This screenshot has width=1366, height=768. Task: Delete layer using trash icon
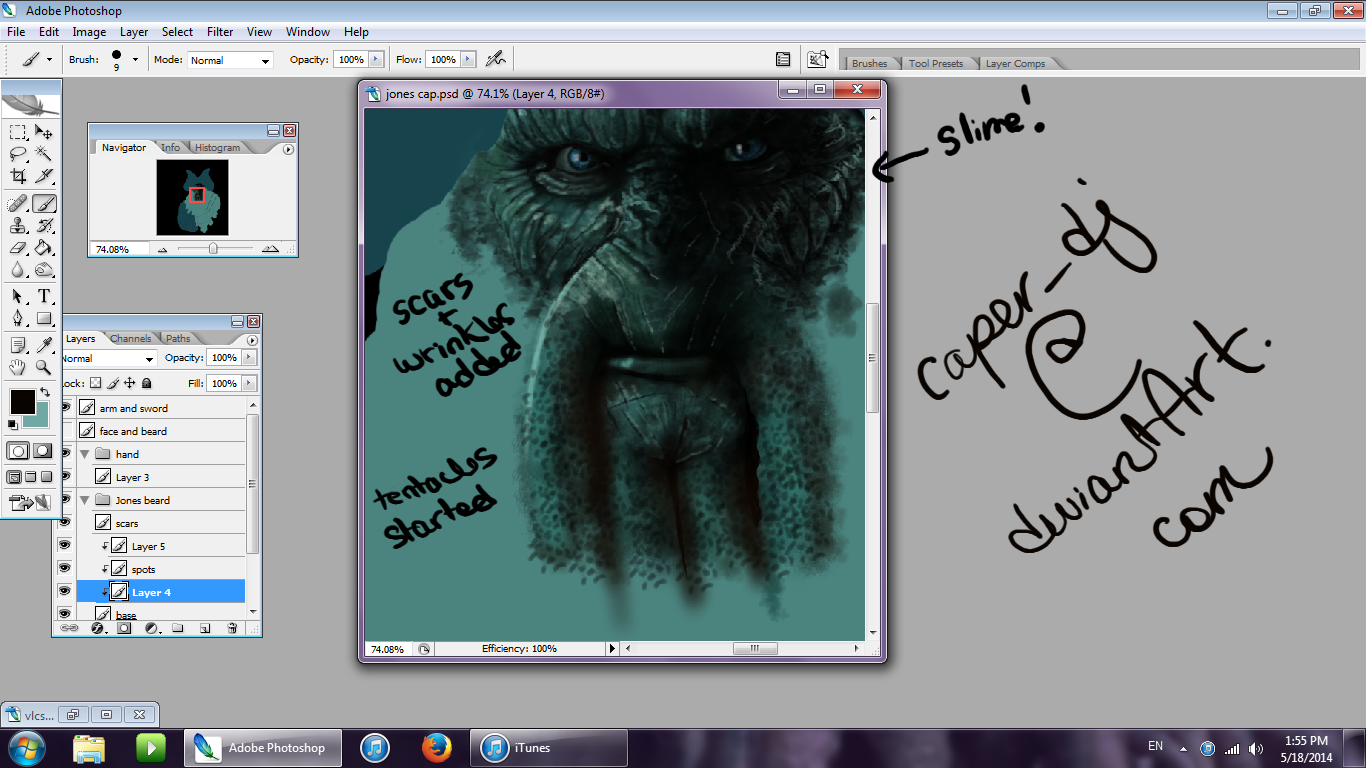(232, 628)
